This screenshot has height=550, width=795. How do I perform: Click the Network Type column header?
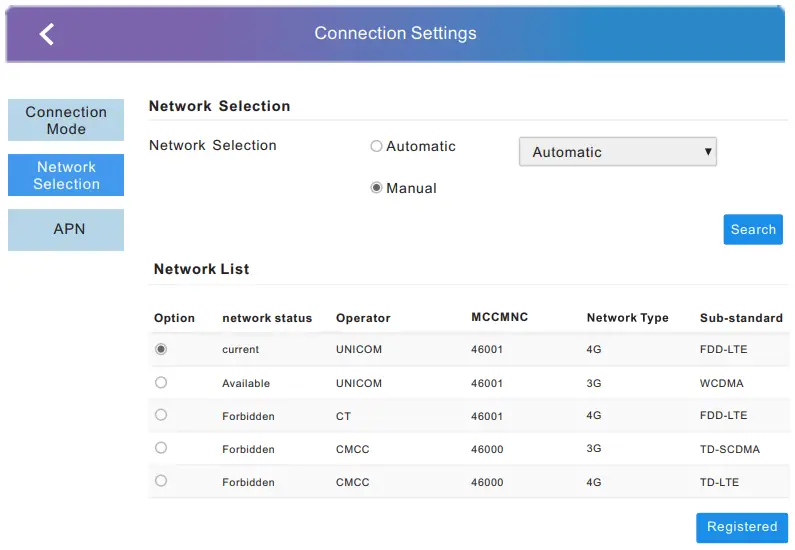click(x=628, y=318)
